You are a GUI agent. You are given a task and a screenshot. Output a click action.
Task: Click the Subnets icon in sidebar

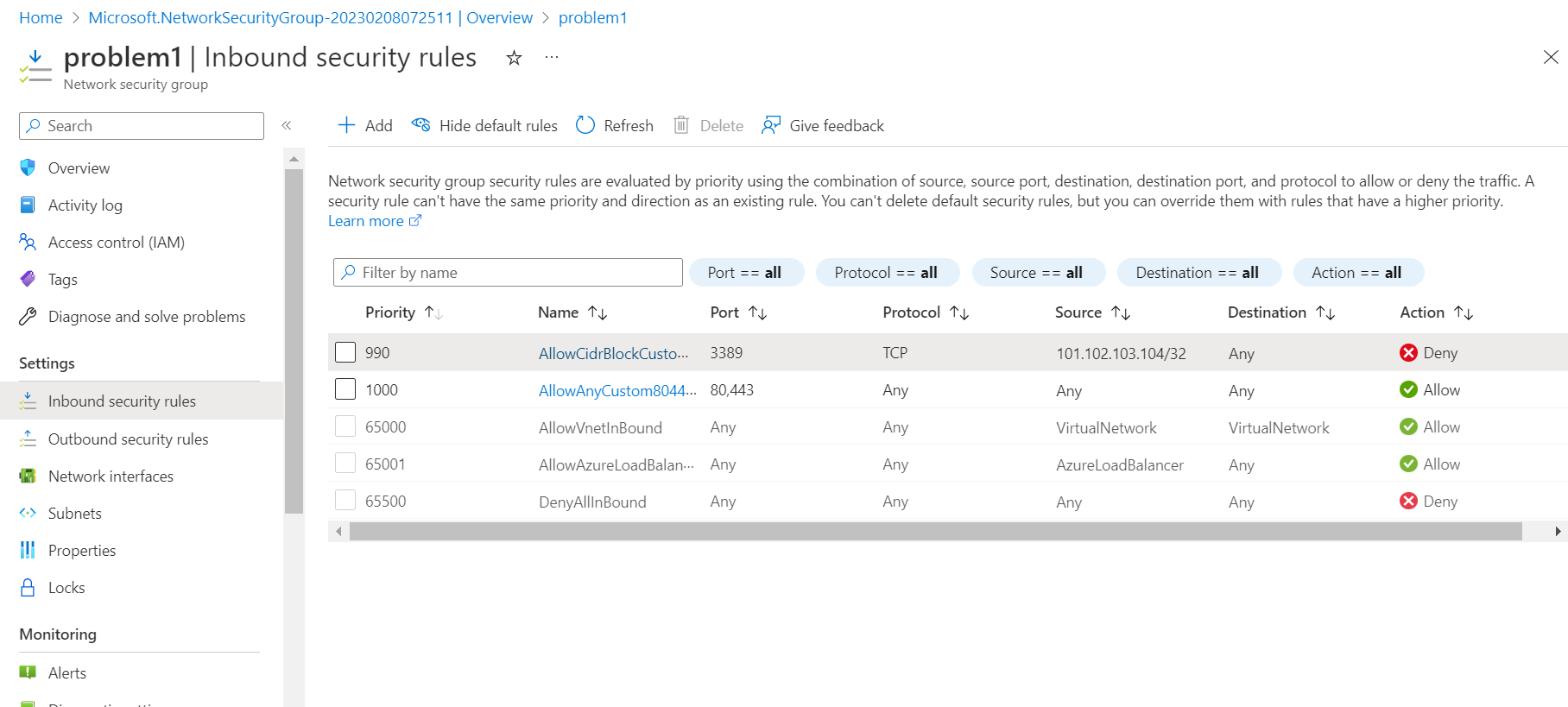click(x=28, y=513)
